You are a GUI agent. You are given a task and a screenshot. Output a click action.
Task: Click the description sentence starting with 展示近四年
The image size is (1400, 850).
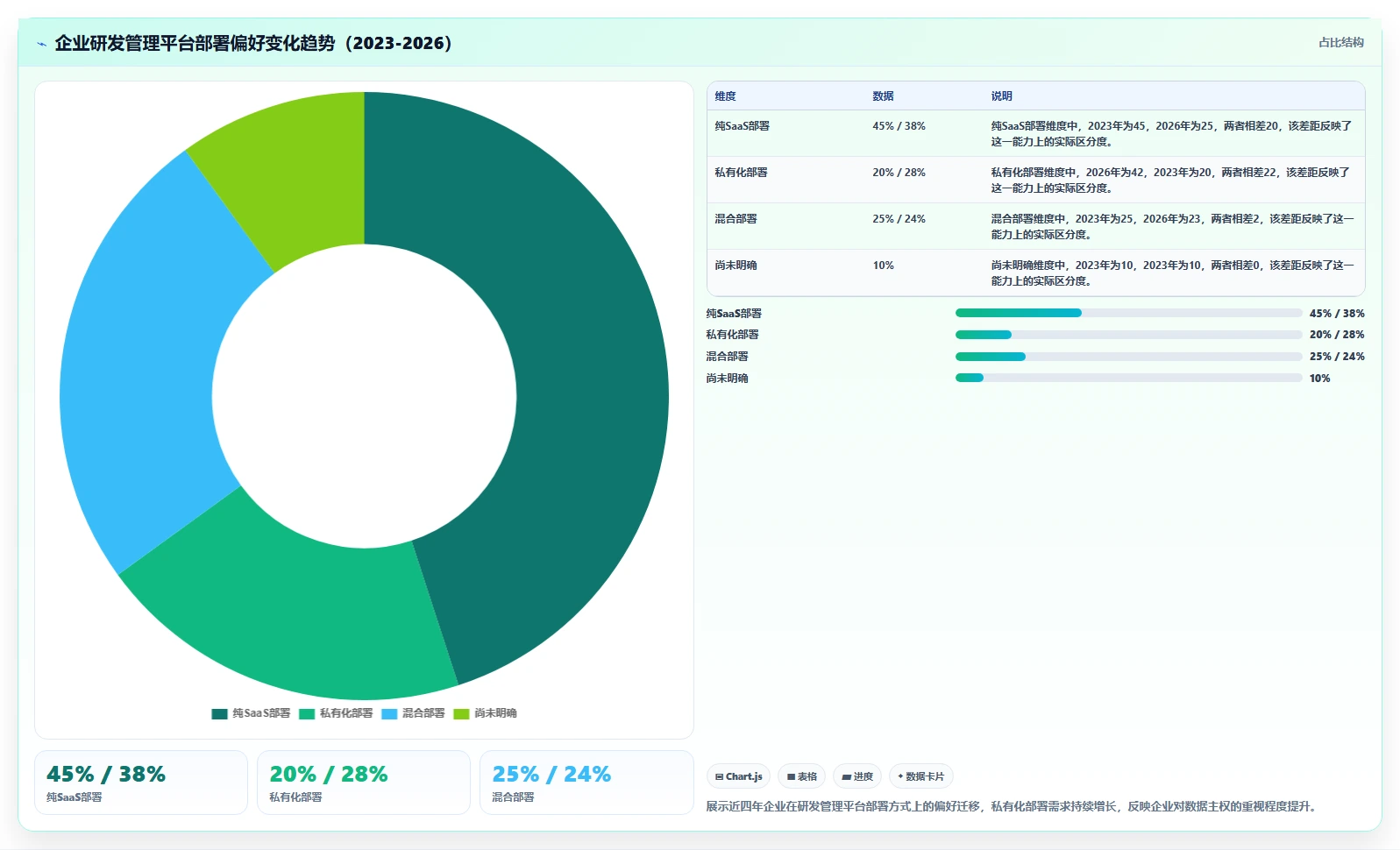pyautogui.click(x=1013, y=806)
